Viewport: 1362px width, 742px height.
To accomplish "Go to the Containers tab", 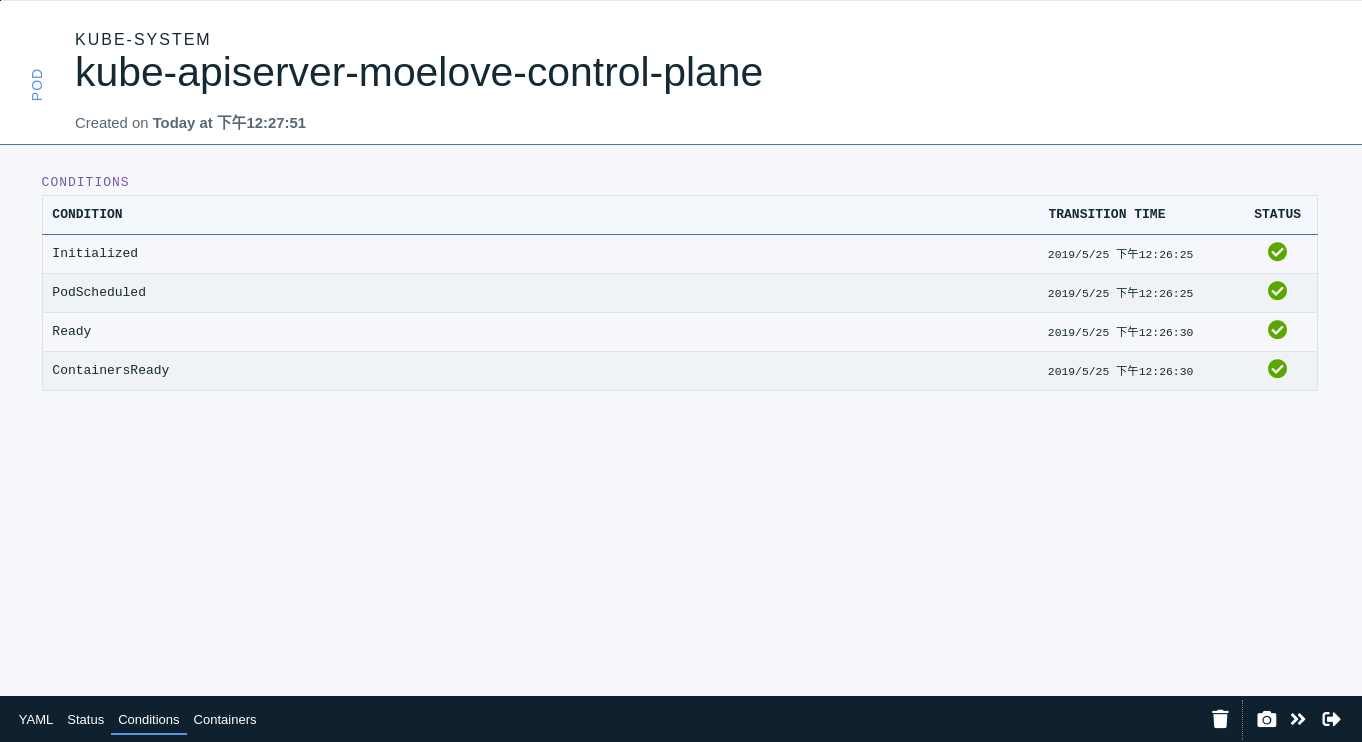I will click(225, 720).
